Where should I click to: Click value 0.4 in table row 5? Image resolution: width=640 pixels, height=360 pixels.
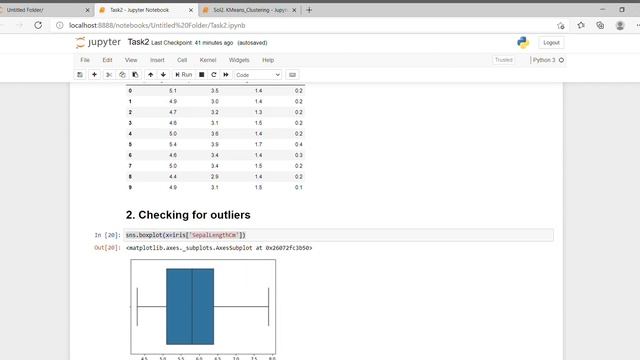(x=299, y=144)
